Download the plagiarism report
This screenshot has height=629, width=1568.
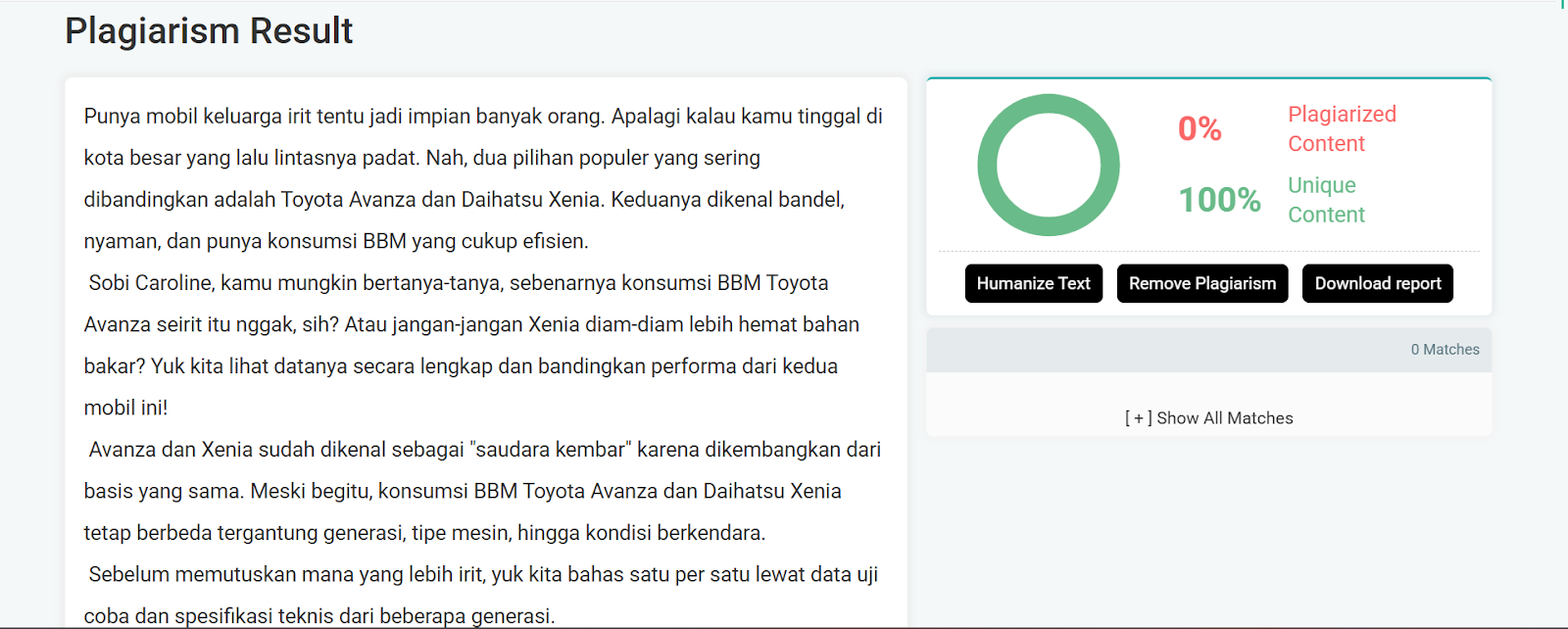1378,283
